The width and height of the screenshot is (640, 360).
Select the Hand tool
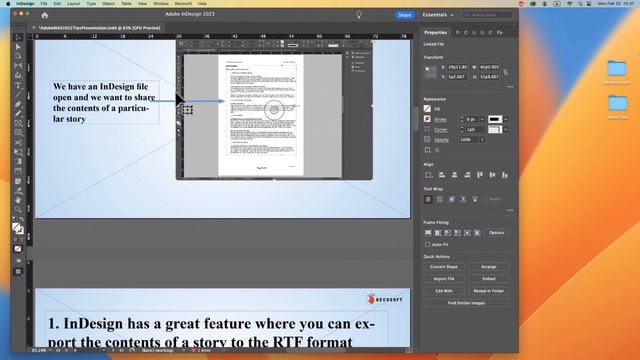click(18, 200)
